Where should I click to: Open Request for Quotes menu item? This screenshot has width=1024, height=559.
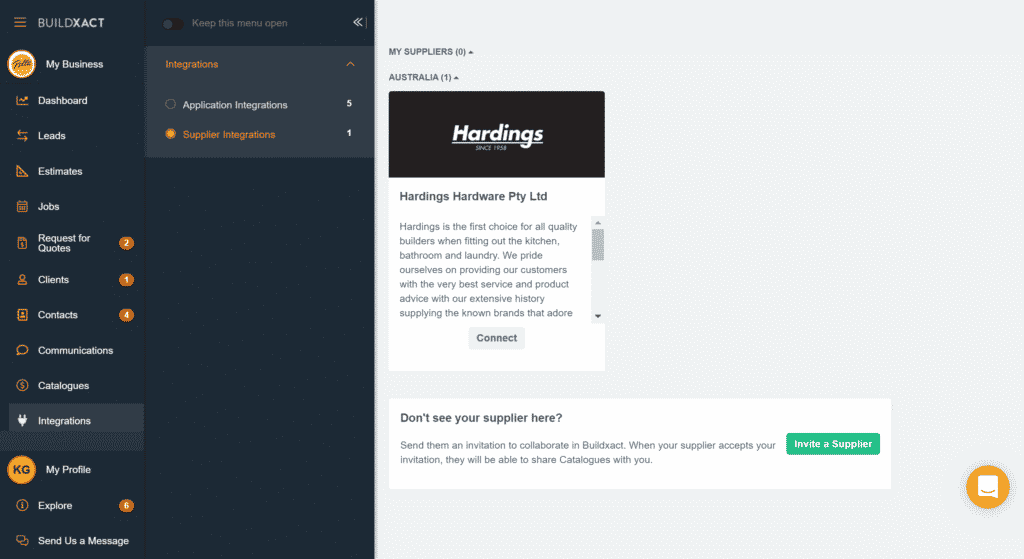64,243
